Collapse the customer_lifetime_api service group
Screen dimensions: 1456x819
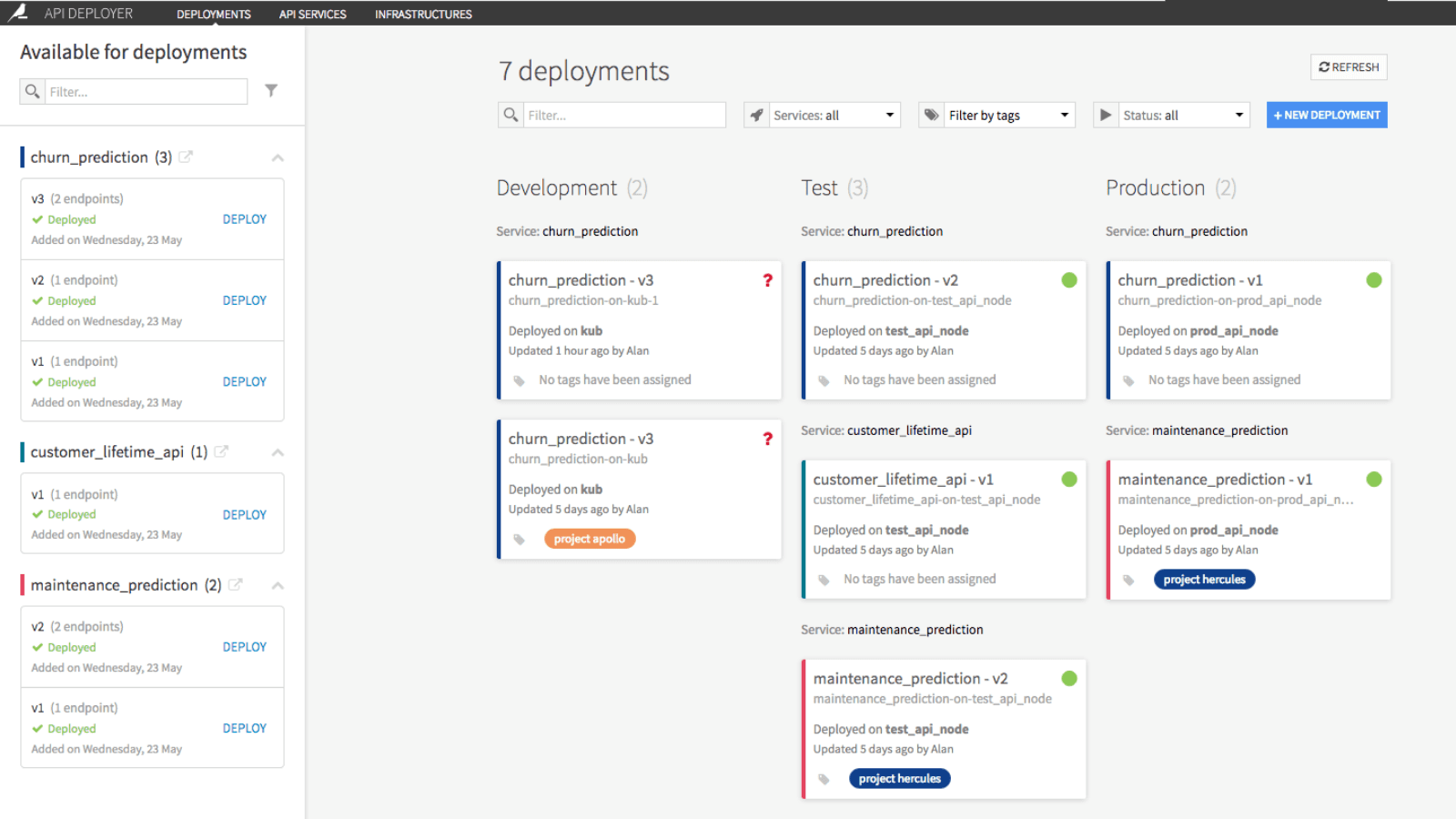click(x=278, y=452)
